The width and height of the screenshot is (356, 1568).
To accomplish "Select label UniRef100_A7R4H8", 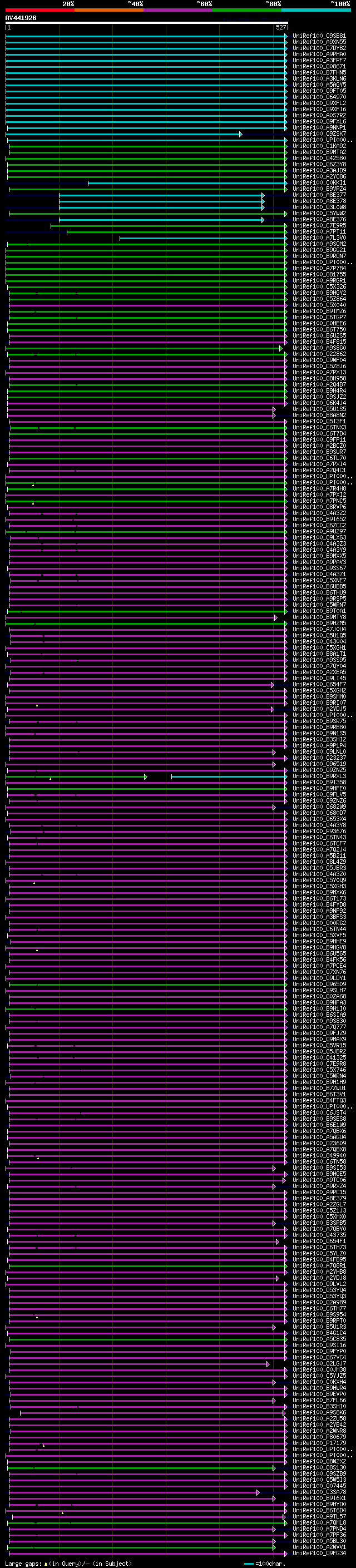I will pos(319,489).
